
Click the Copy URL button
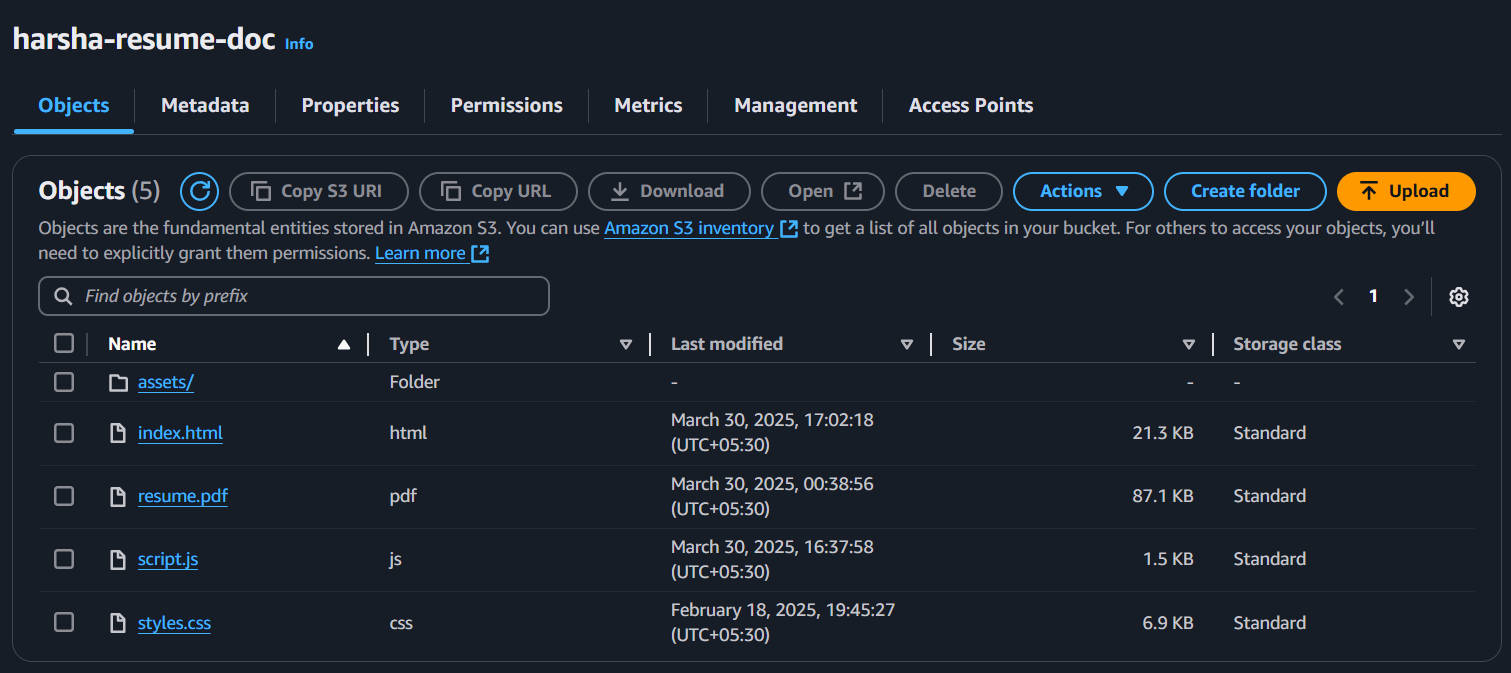coord(498,191)
